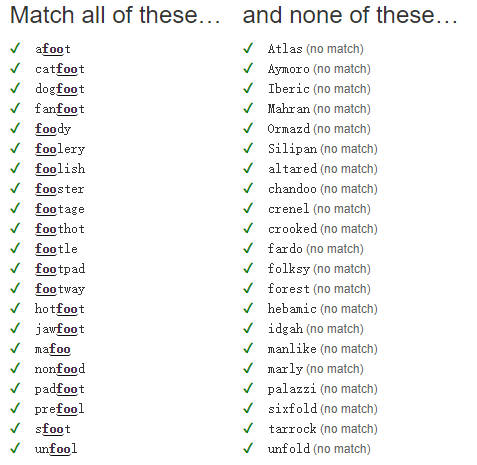The height and width of the screenshot is (465, 477).
Task: Click the 'and none of these' heading
Action: pyautogui.click(x=350, y=15)
